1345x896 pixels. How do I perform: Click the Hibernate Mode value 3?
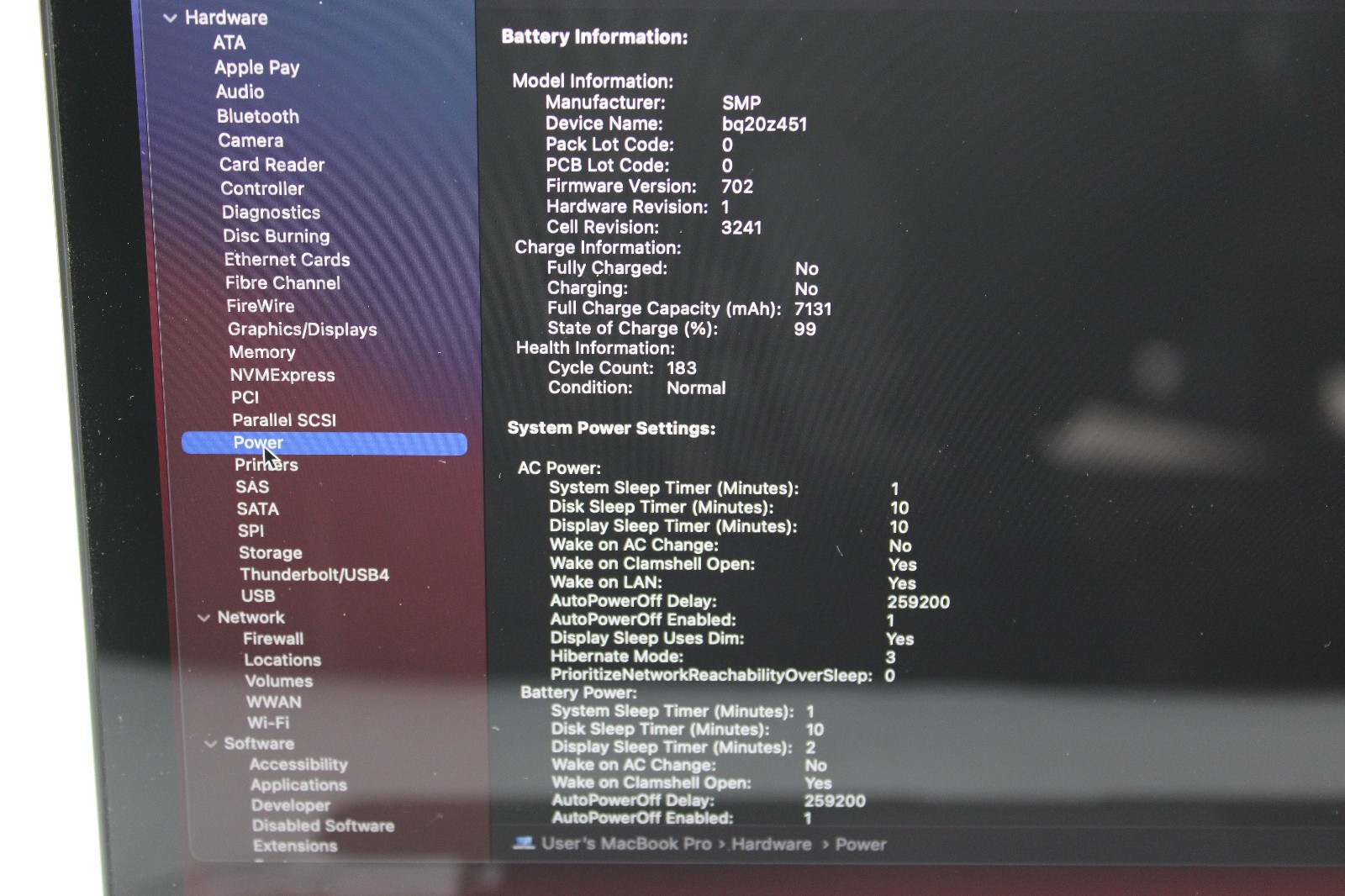pos(890,657)
